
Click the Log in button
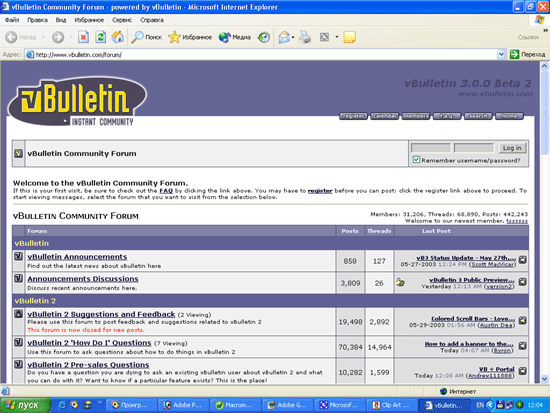(512, 148)
